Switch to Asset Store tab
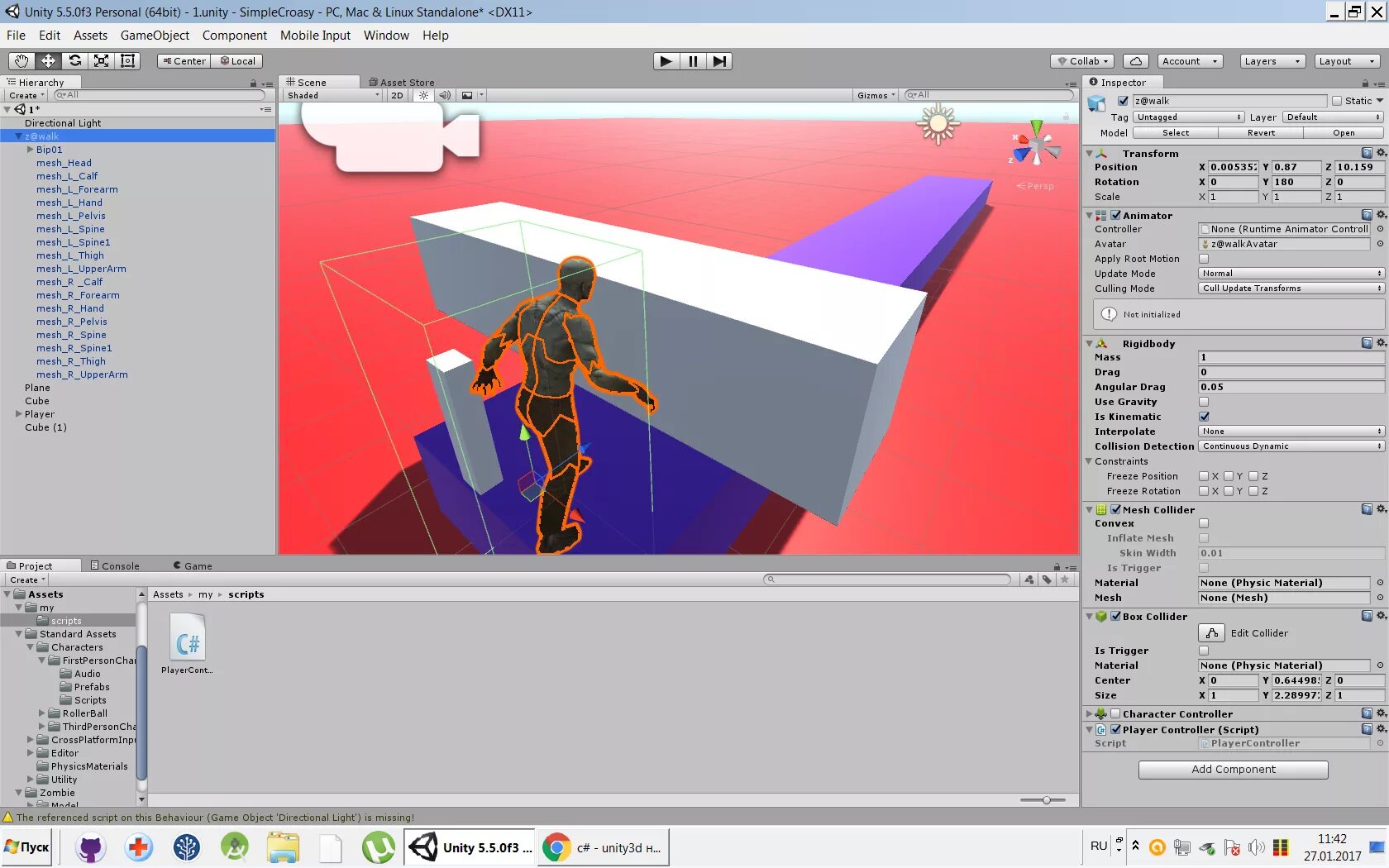The image size is (1389, 868). (x=401, y=82)
